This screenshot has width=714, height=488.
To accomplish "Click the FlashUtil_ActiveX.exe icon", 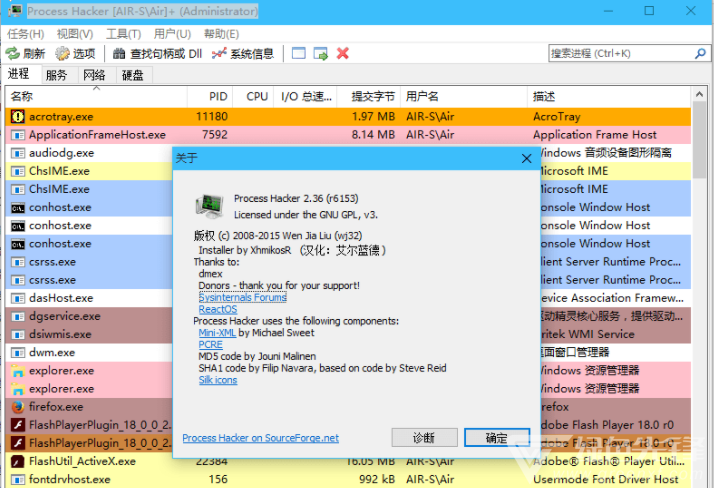I will (x=18, y=462).
